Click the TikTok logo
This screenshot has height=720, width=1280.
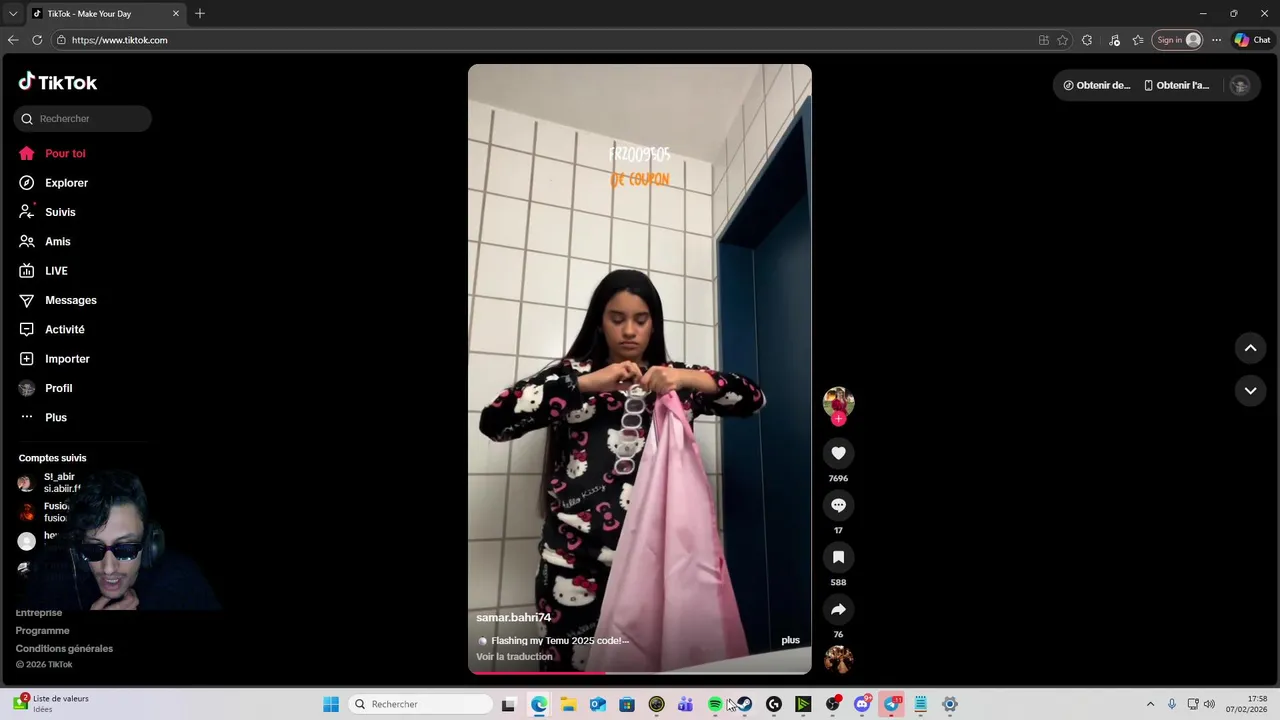[58, 82]
